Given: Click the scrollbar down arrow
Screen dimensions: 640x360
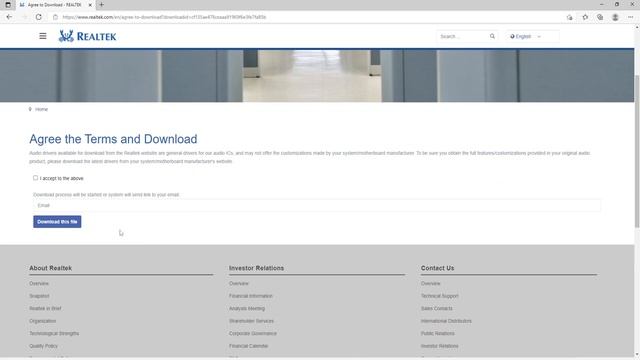Looking at the screenshot, I should pyautogui.click(x=637, y=355).
